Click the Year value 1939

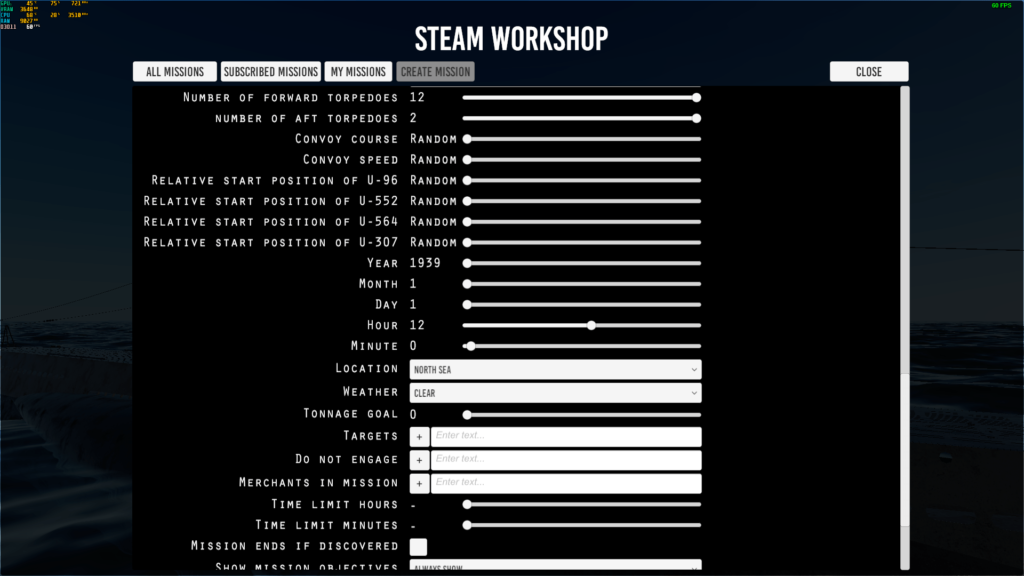point(425,263)
